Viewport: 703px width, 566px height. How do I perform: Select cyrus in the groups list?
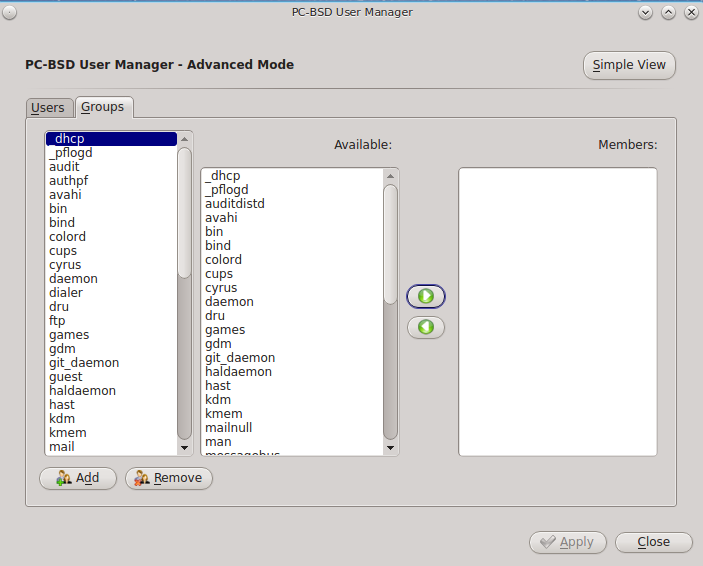pos(111,265)
